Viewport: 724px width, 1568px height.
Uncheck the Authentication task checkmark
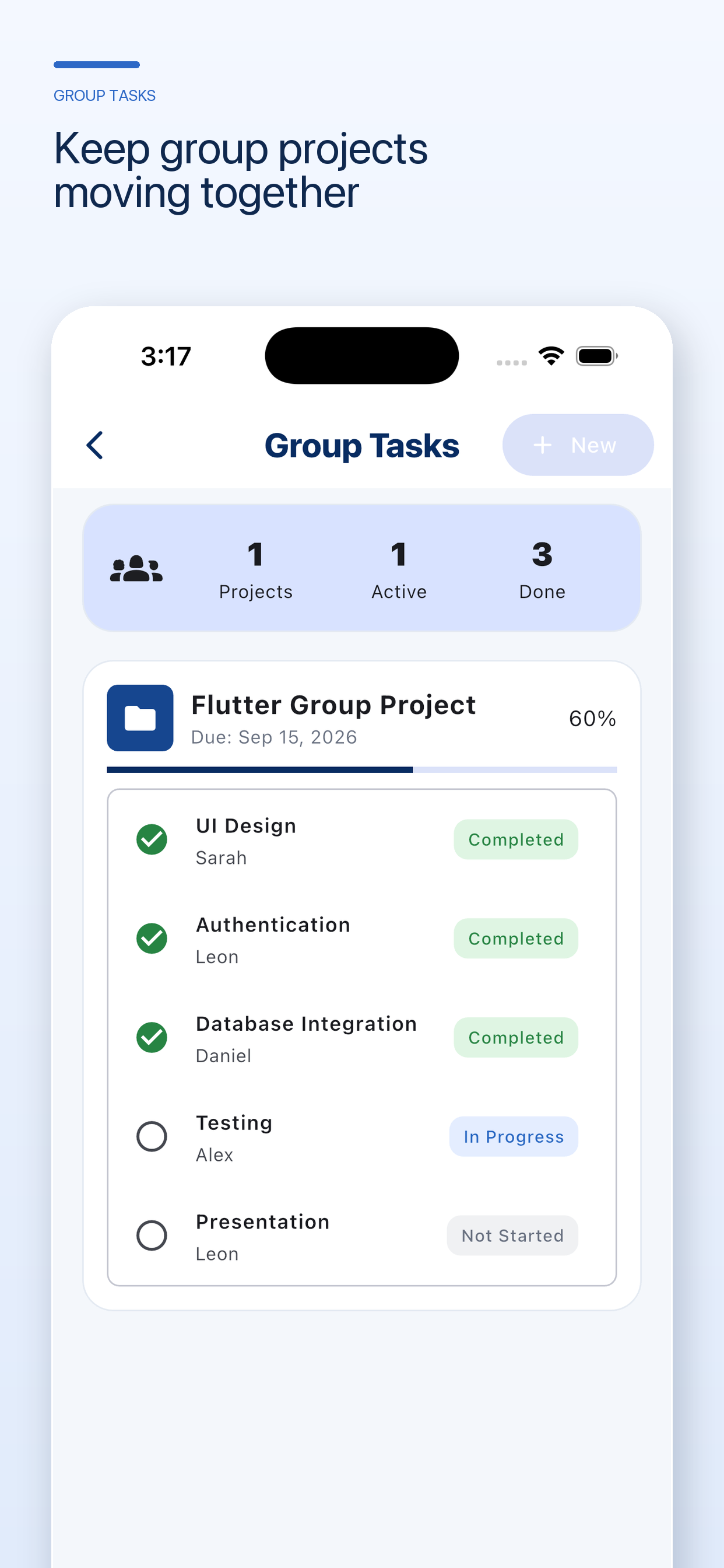[x=152, y=938]
